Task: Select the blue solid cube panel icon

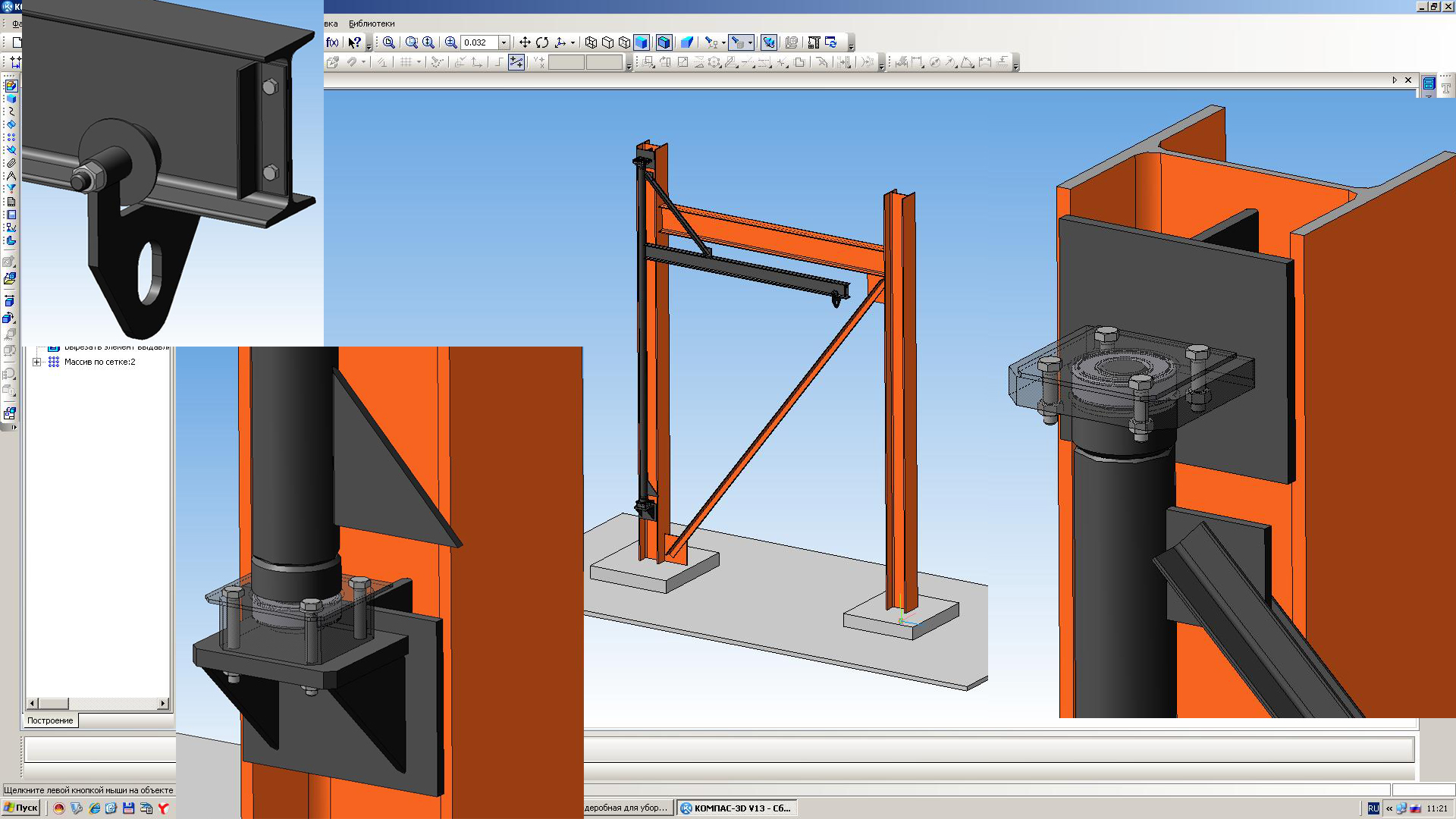Action: [x=11, y=99]
